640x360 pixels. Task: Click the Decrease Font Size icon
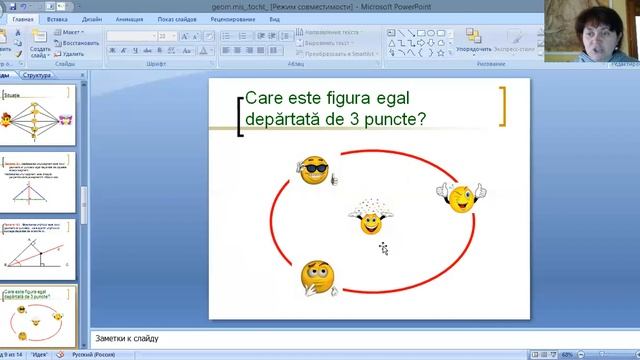(x=196, y=36)
